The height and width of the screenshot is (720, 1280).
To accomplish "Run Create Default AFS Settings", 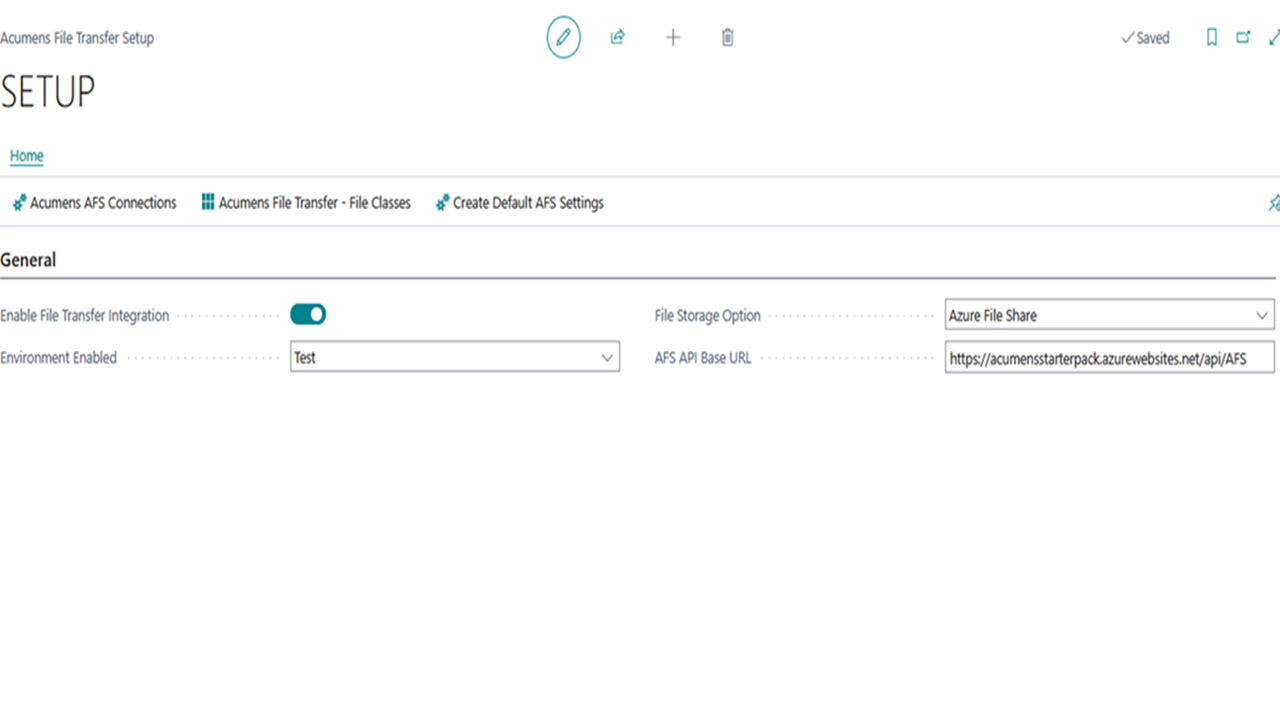I will tap(520, 203).
